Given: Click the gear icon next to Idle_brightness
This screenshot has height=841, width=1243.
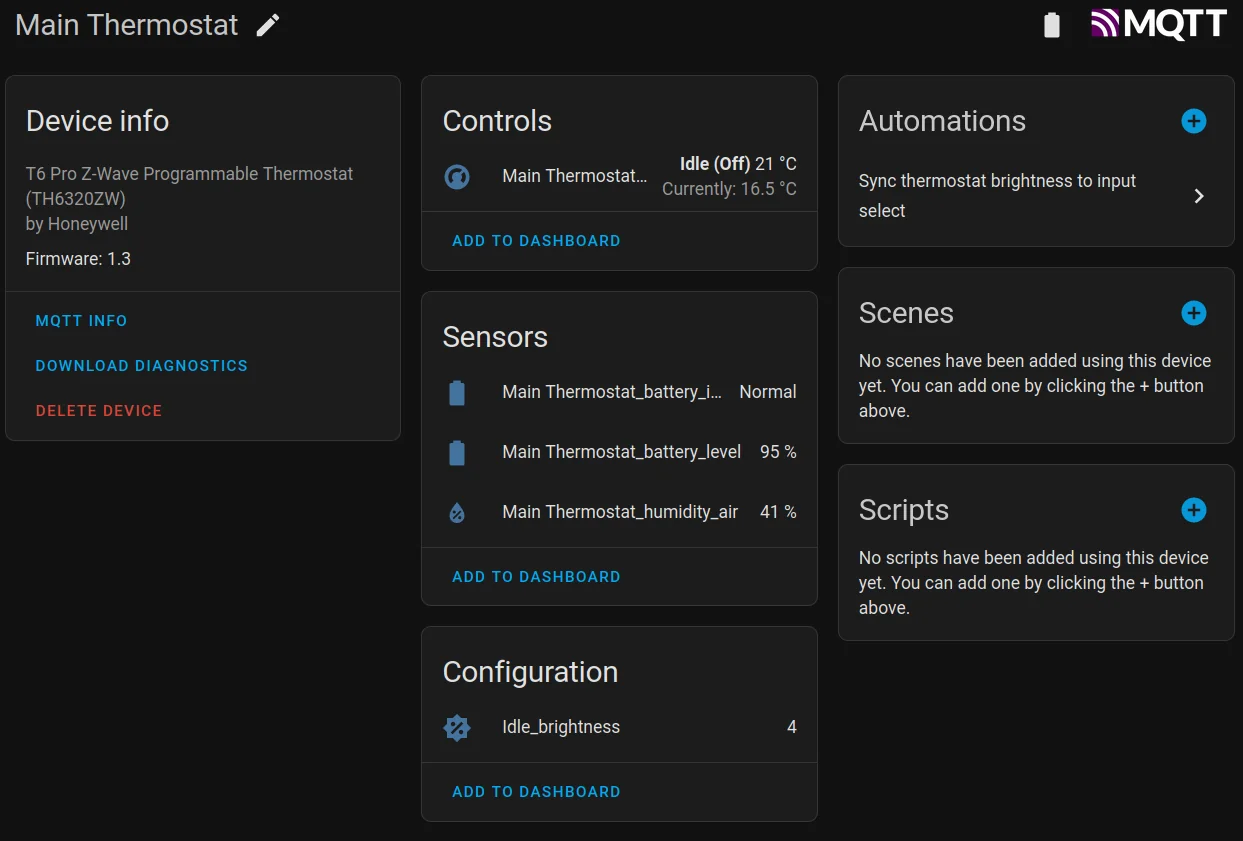Looking at the screenshot, I should 457,727.
